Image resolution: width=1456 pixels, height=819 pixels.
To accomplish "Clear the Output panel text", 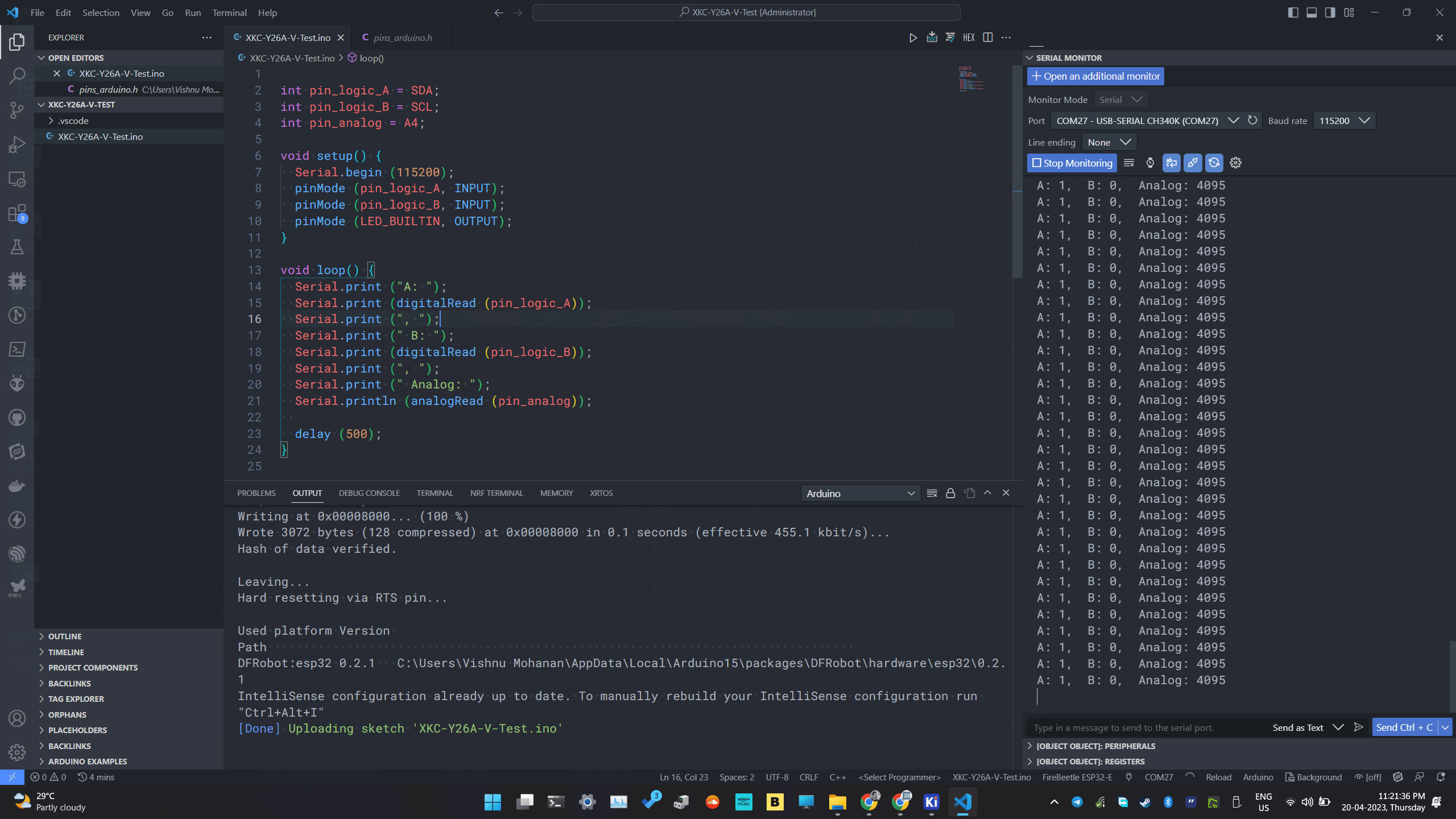I will [x=932, y=493].
